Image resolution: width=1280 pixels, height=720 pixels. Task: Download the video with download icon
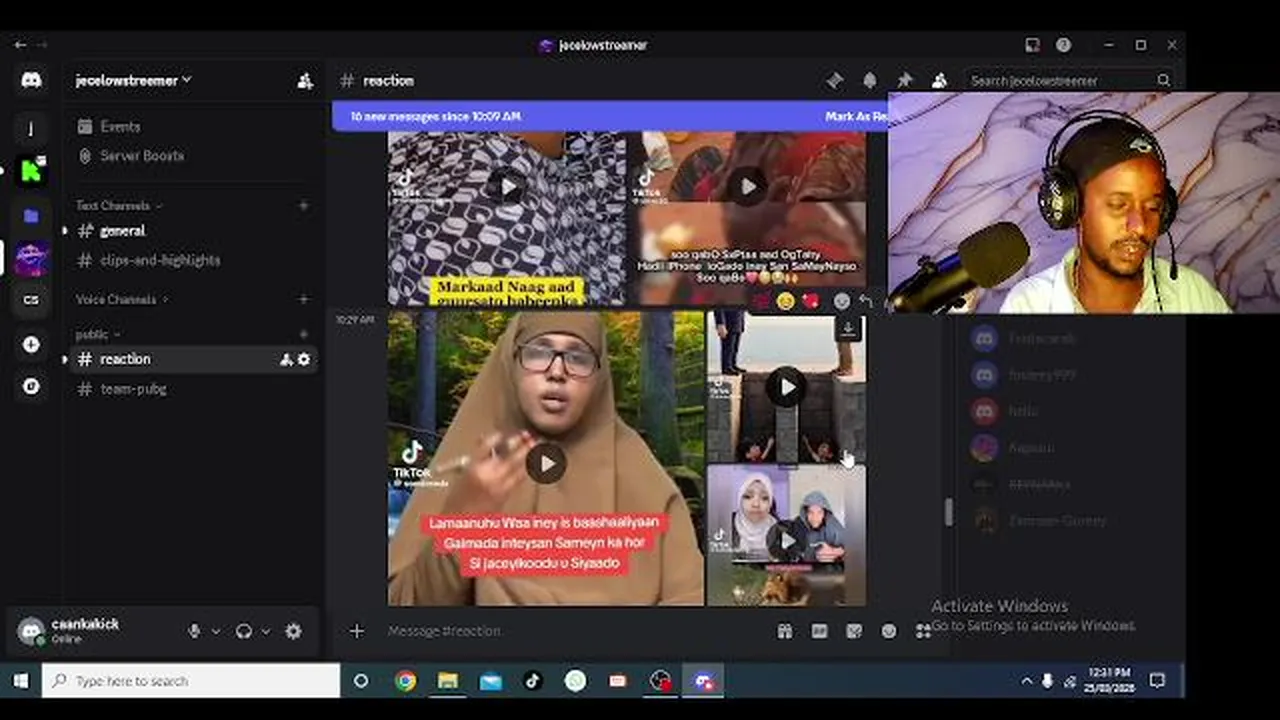point(848,329)
